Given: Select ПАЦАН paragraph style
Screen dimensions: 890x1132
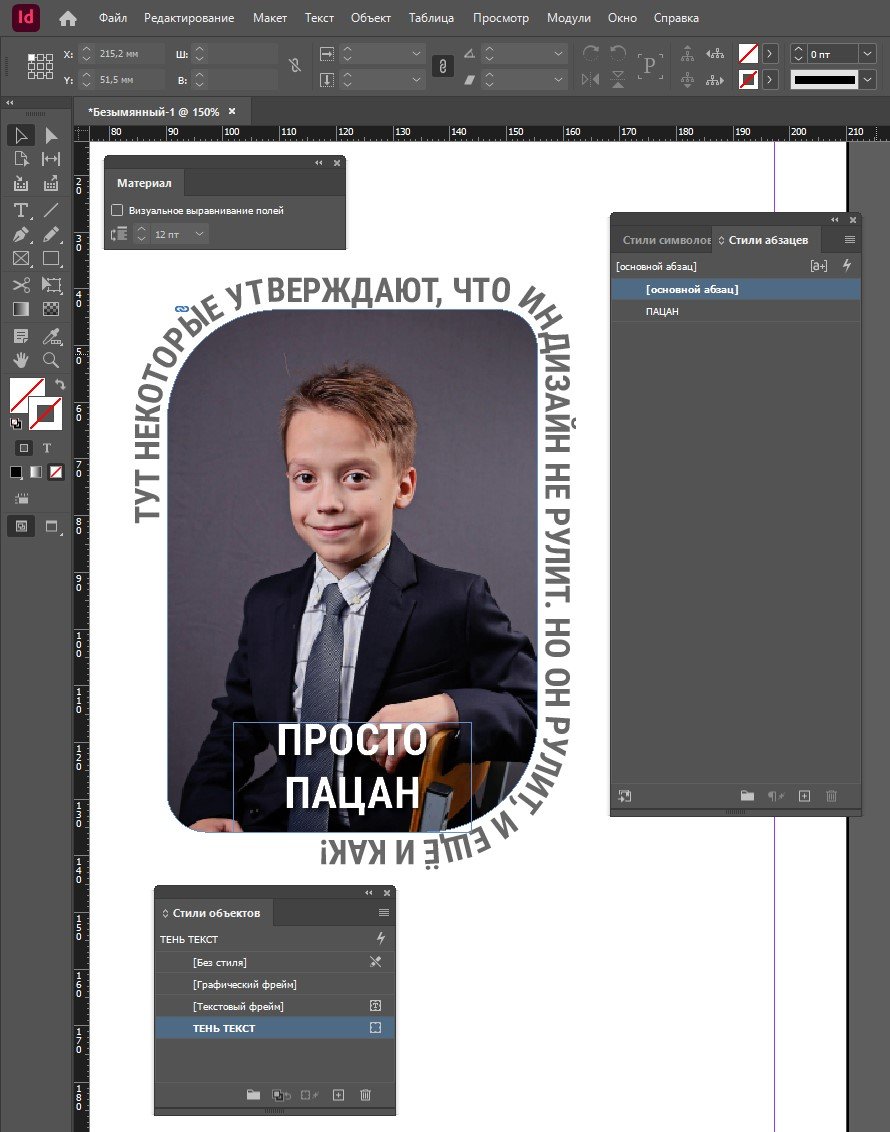Looking at the screenshot, I should click(x=736, y=311).
